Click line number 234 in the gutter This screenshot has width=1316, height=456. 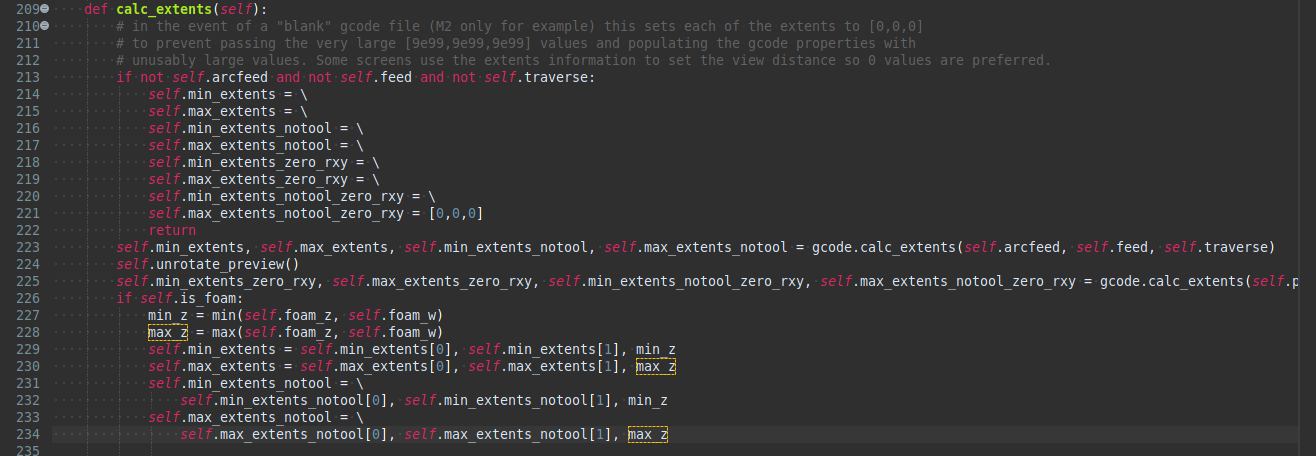[x=27, y=434]
